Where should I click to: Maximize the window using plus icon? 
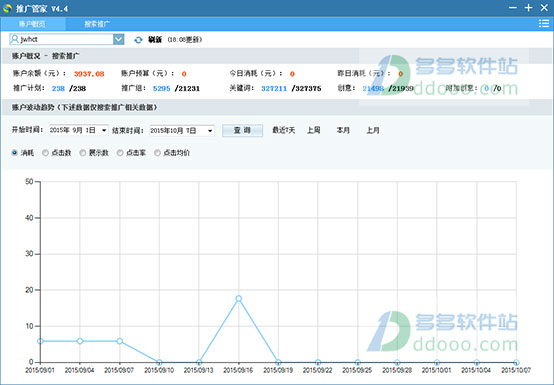pos(528,7)
